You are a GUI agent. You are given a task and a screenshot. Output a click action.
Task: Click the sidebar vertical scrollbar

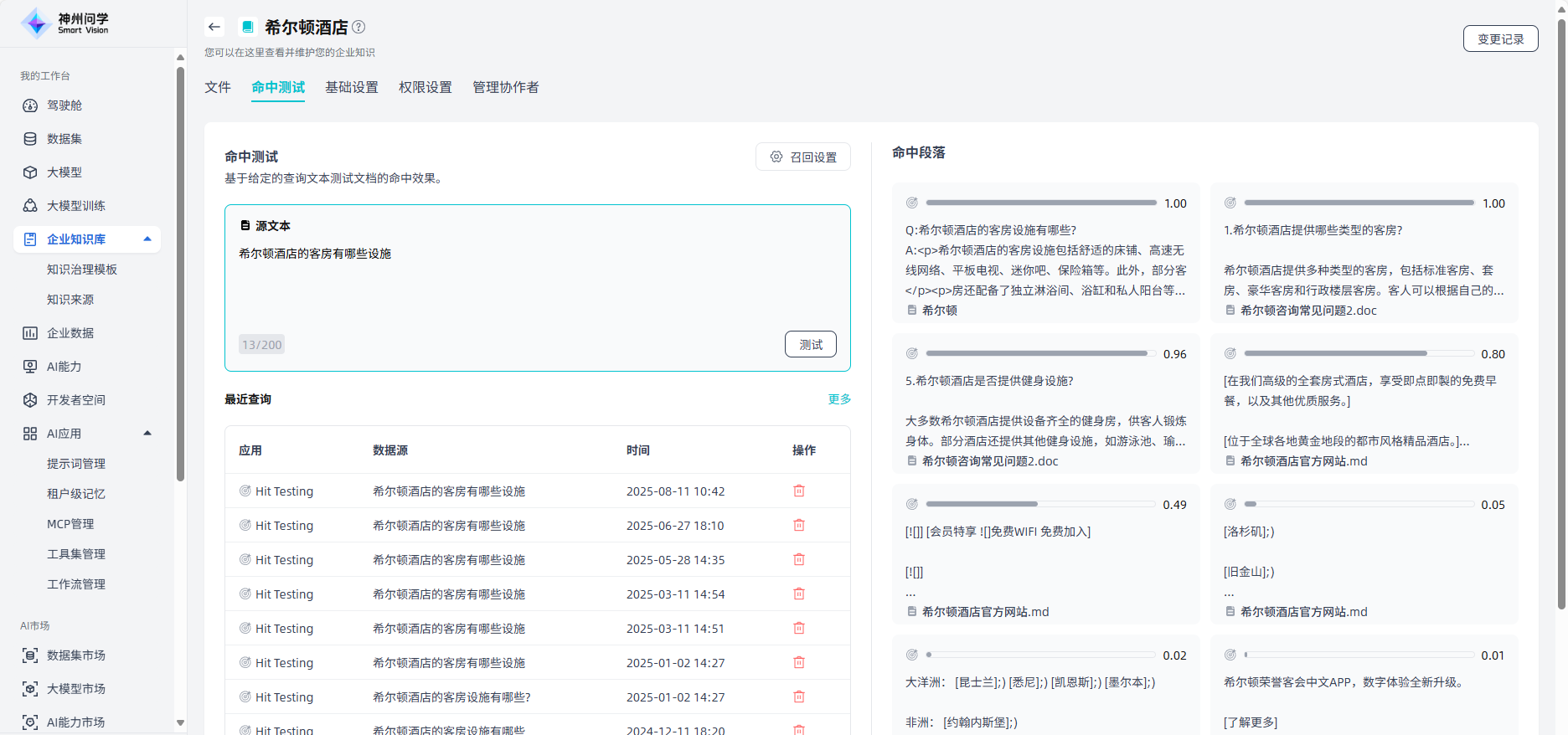tap(180, 273)
